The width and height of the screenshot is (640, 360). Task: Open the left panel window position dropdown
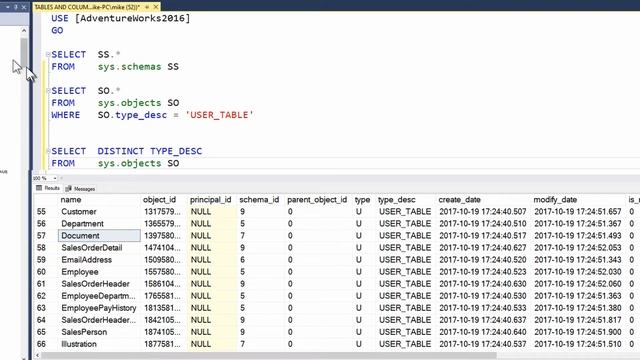point(8,7)
